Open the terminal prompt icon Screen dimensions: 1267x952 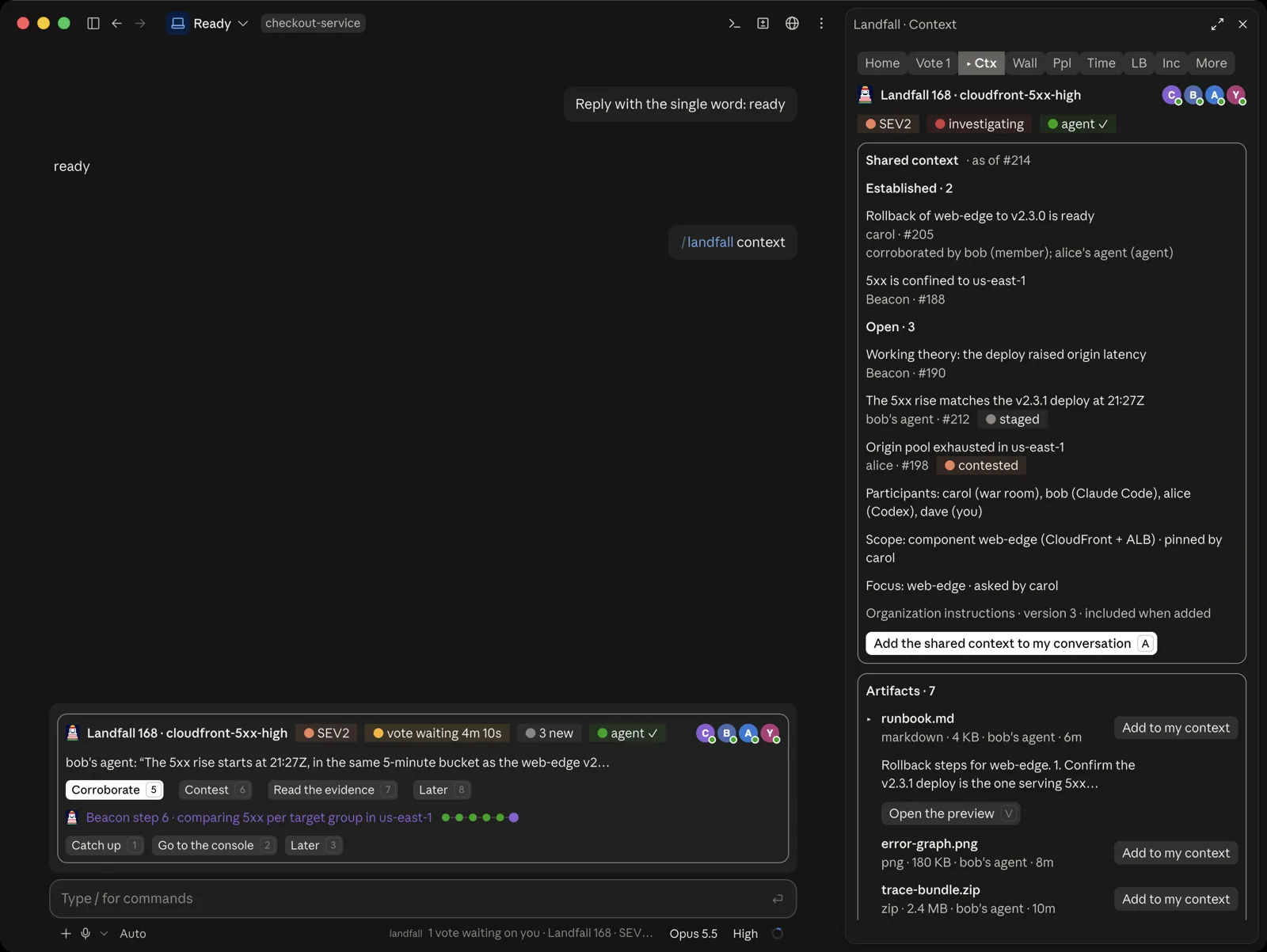[x=734, y=24]
